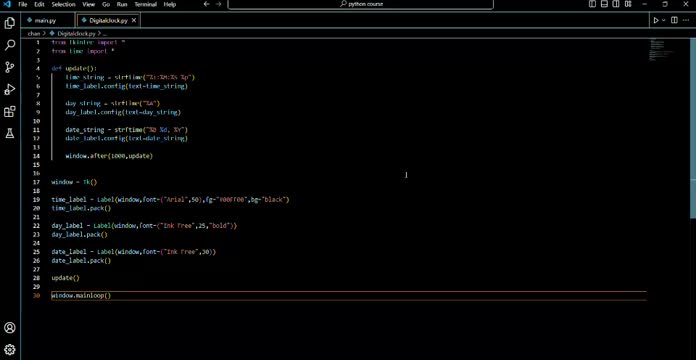The width and height of the screenshot is (696, 360).
Task: Toggle the primary side bar layout button
Action: (x=593, y=4)
